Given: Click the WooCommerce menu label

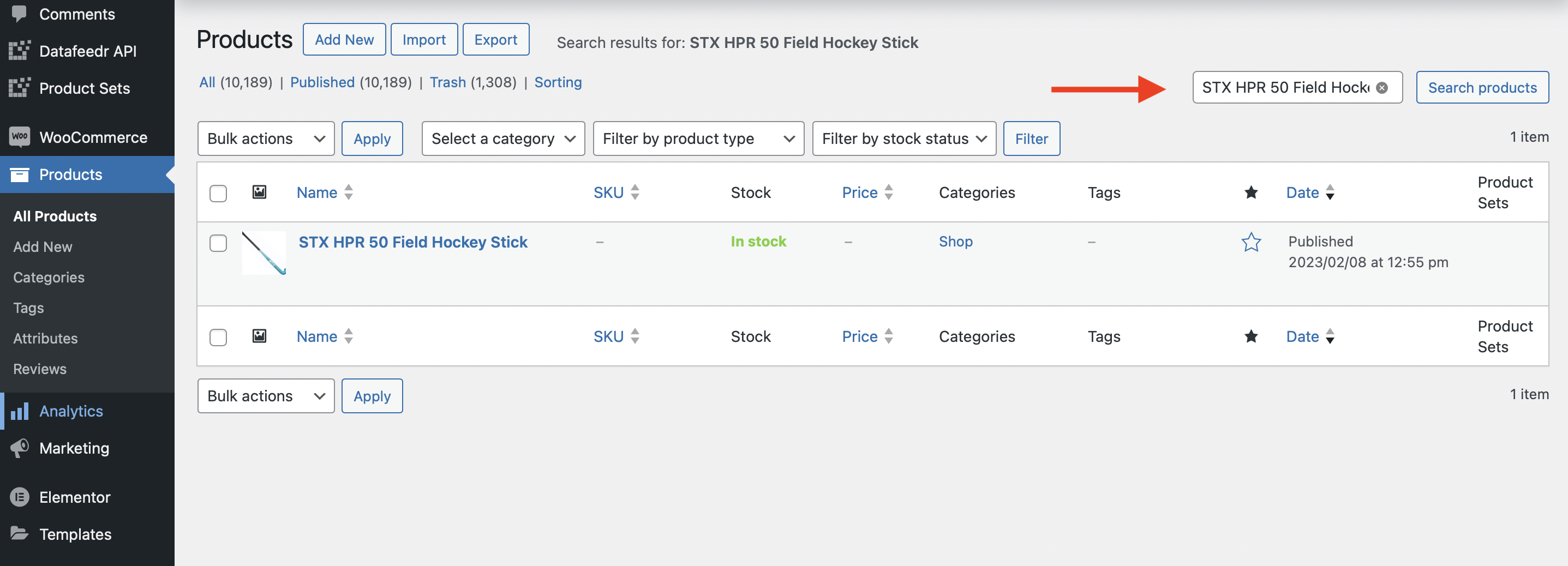Looking at the screenshot, I should coord(93,137).
